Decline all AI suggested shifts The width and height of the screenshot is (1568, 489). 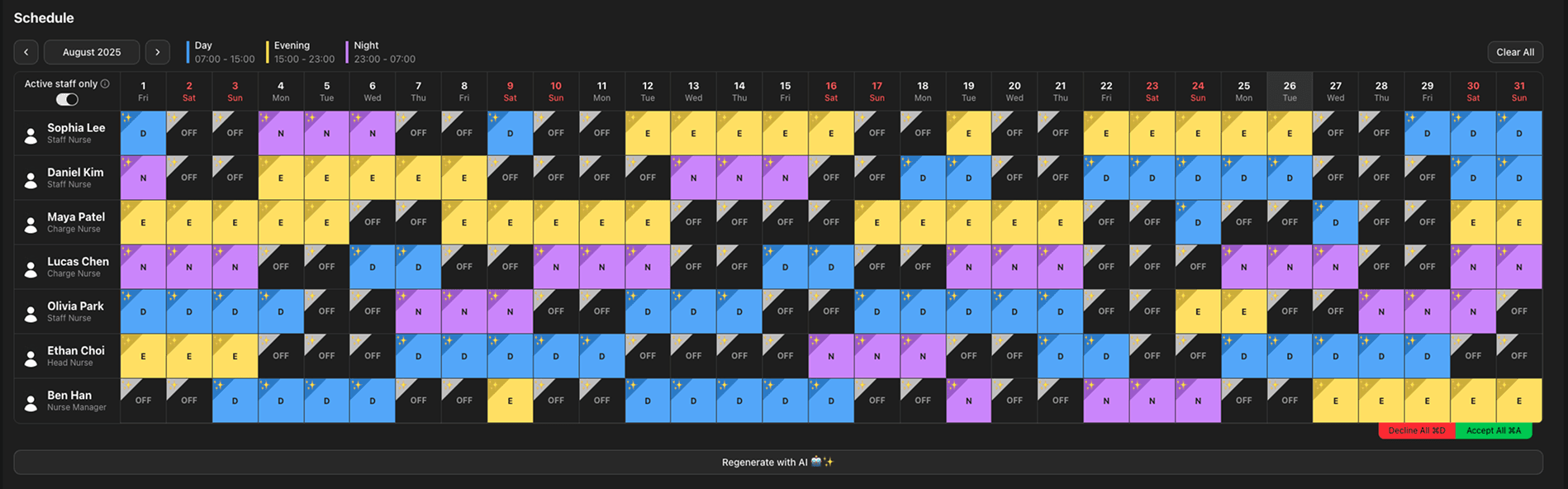(x=1416, y=430)
